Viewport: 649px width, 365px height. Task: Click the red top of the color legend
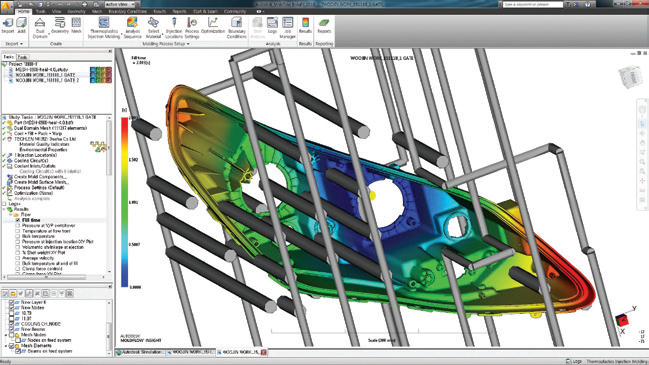click(125, 123)
